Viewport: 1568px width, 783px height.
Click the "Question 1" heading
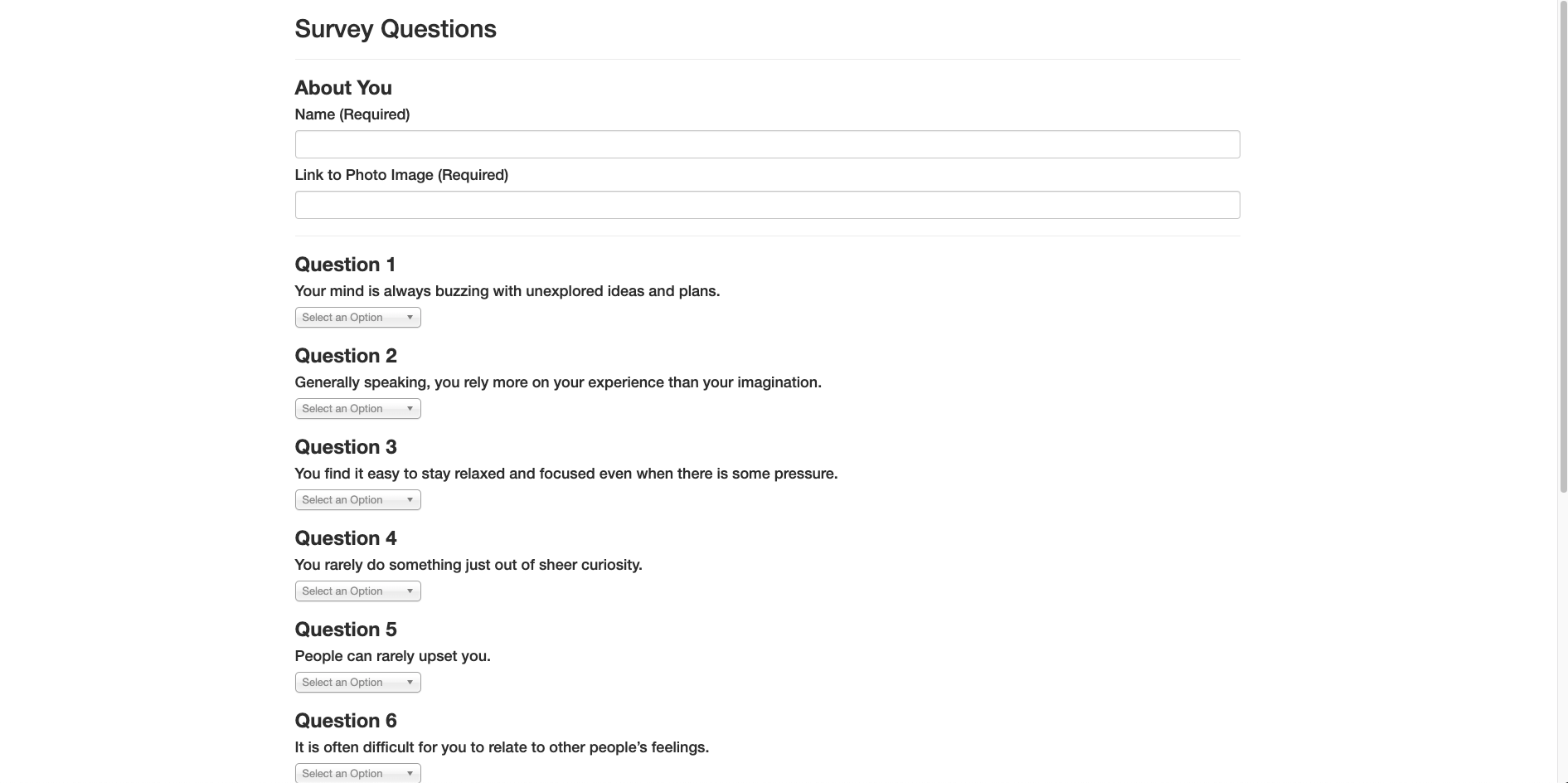point(345,265)
